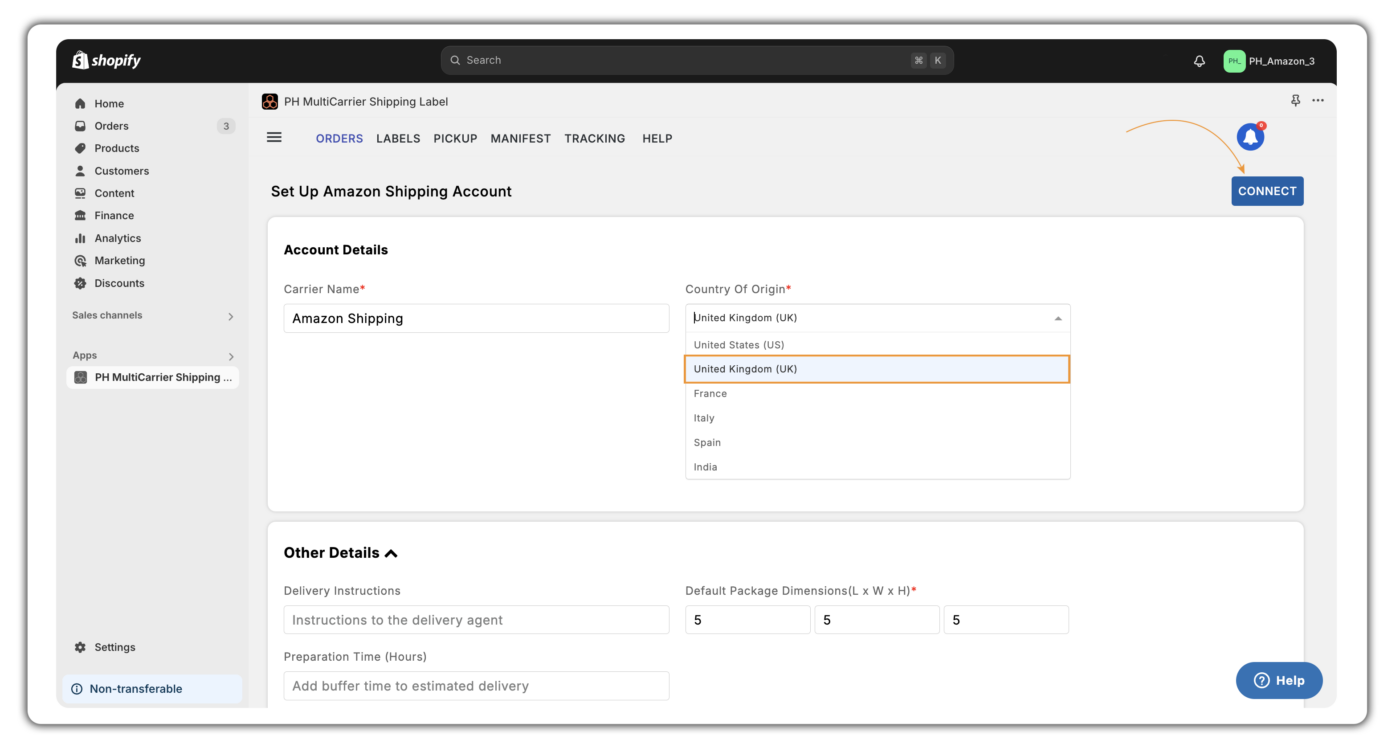Click the CONNECT button

tap(1267, 191)
